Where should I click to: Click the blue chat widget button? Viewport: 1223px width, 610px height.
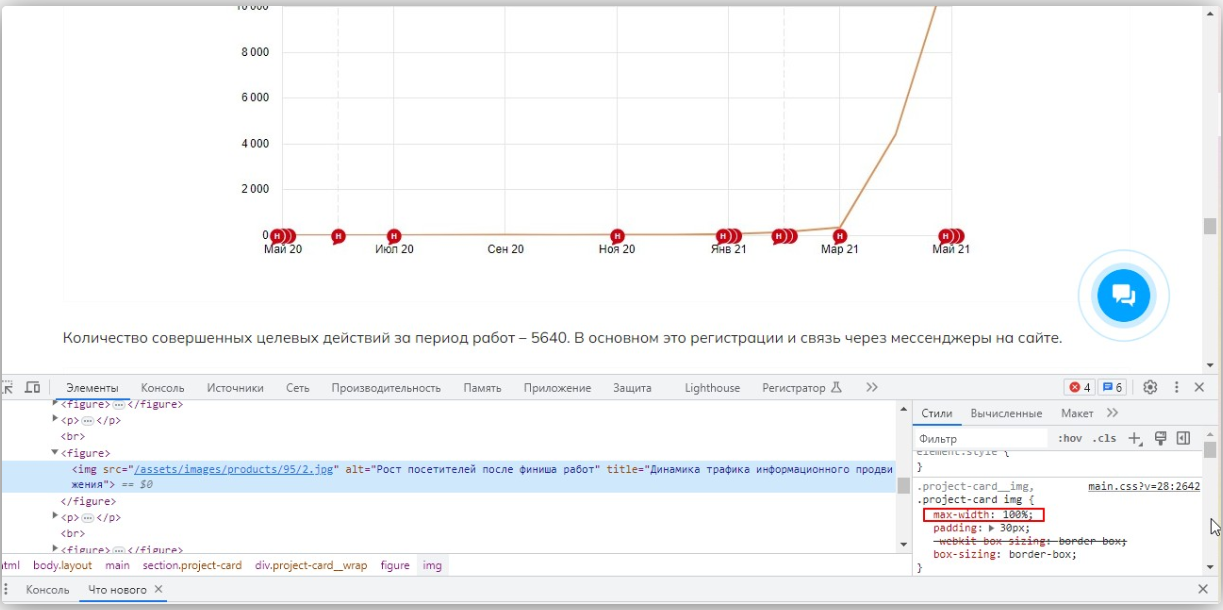[x=1123, y=295]
